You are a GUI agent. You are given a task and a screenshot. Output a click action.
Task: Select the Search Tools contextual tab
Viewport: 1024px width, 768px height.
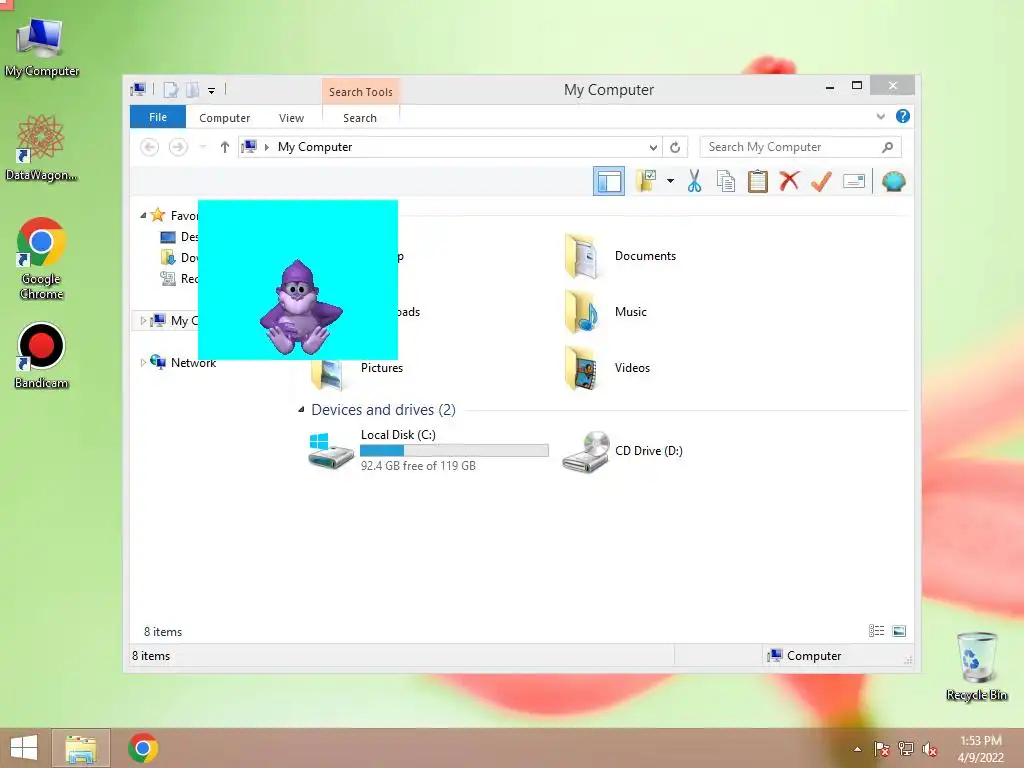tap(360, 91)
